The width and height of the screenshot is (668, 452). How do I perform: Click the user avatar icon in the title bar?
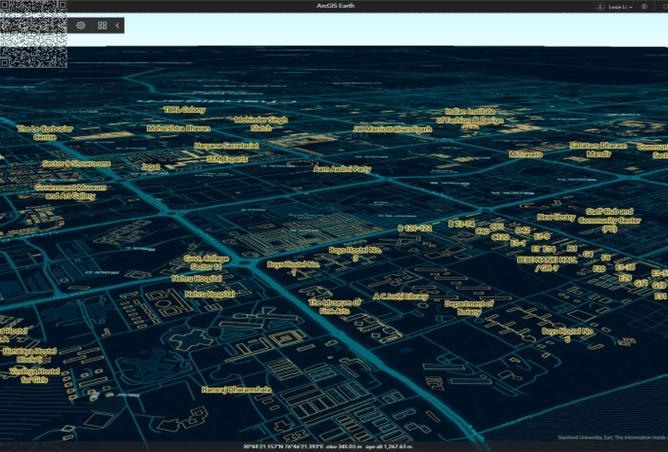[x=602, y=7]
